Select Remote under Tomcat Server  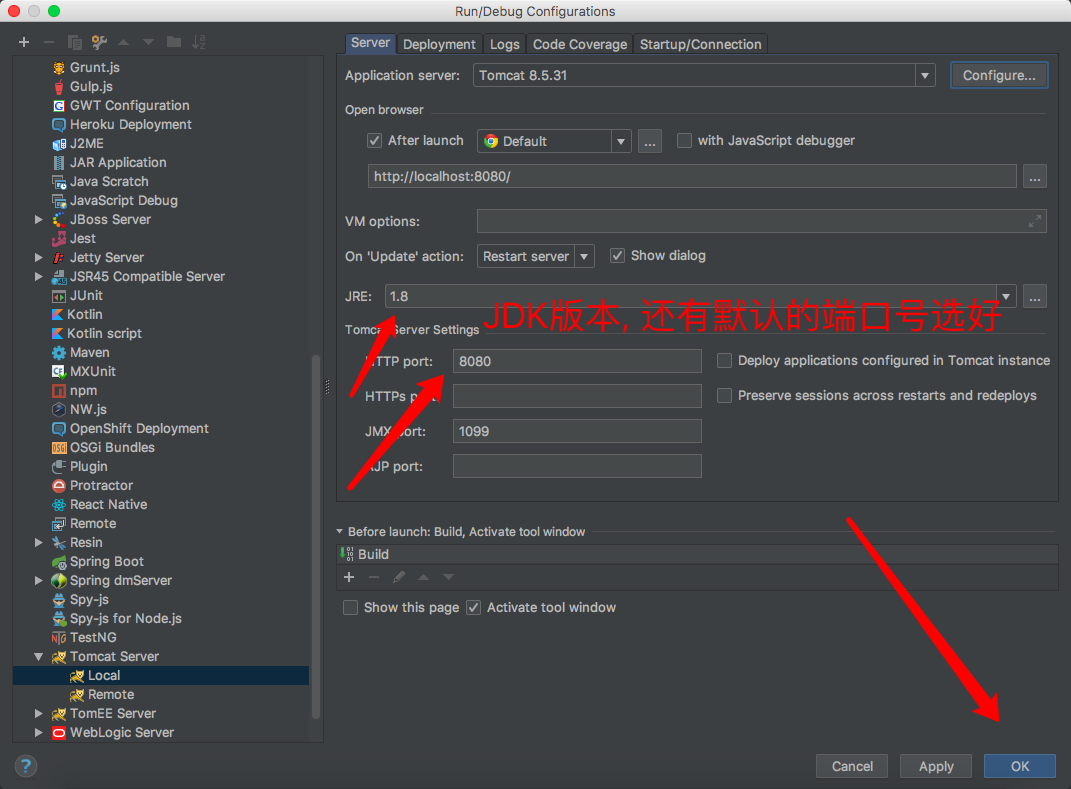click(111, 695)
